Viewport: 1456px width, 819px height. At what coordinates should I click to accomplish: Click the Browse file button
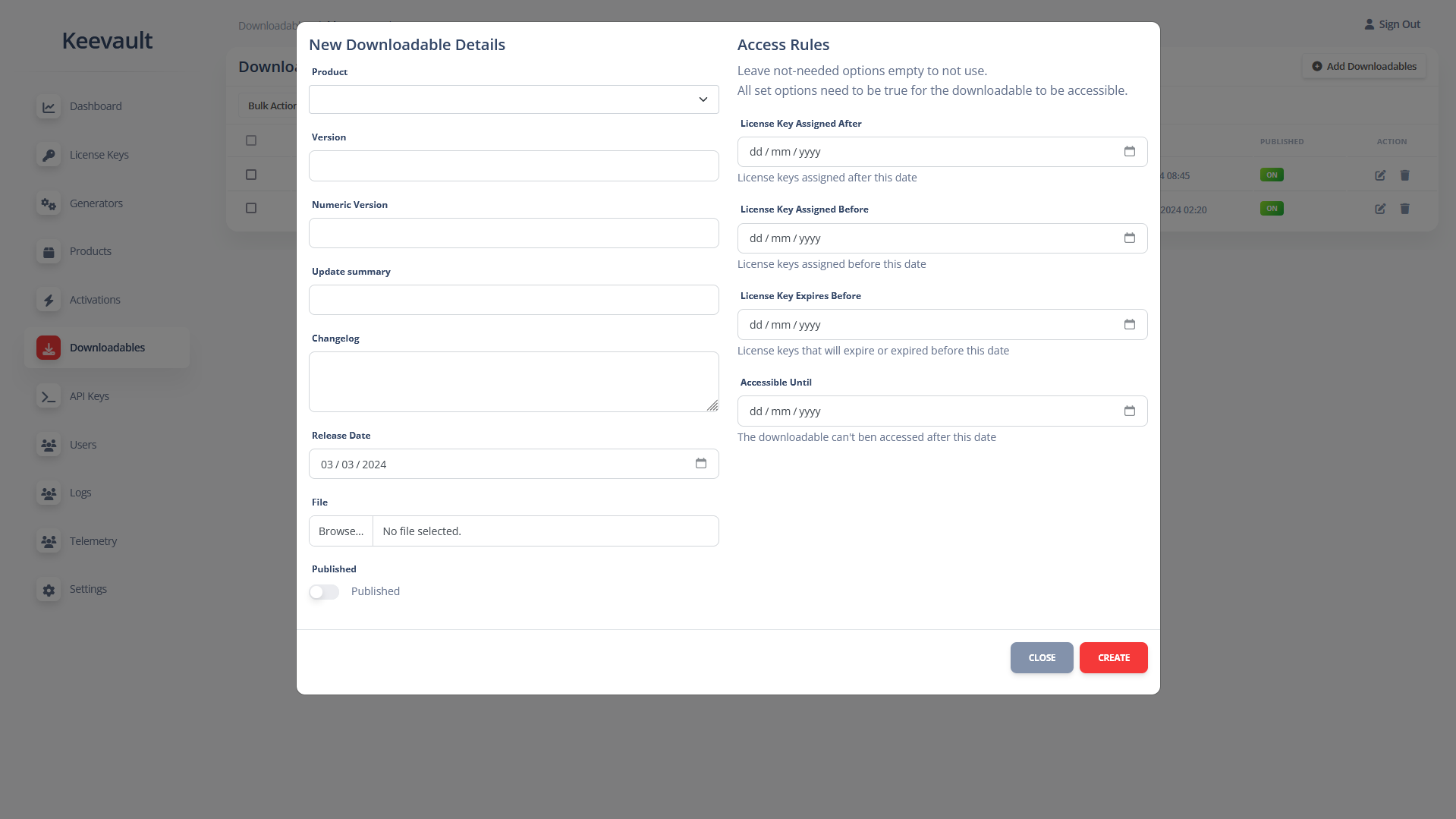(x=341, y=531)
